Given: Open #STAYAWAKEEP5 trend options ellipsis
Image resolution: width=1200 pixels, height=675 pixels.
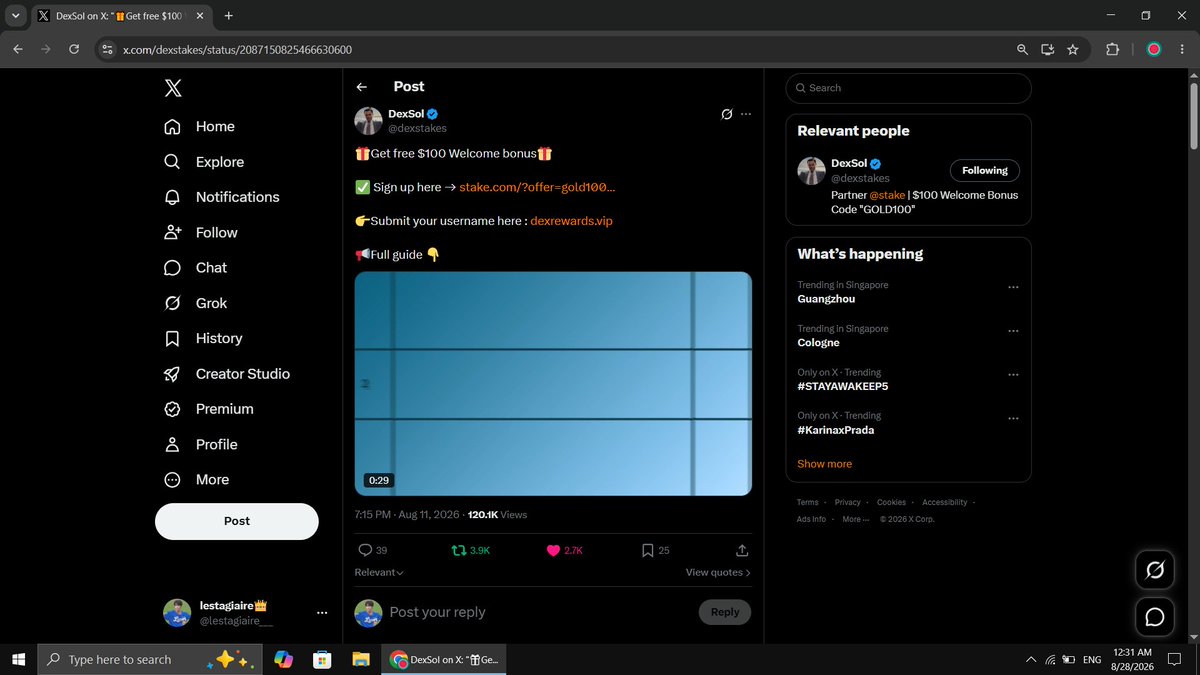Looking at the screenshot, I should tap(1013, 374).
